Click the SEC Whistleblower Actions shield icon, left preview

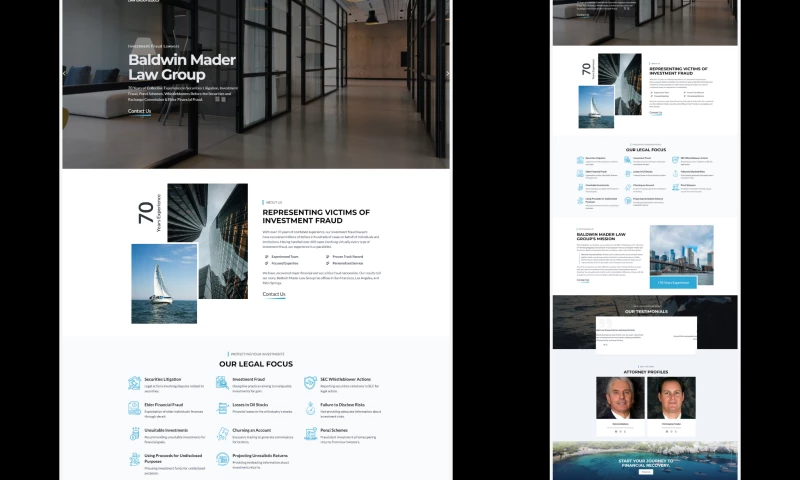coord(310,383)
